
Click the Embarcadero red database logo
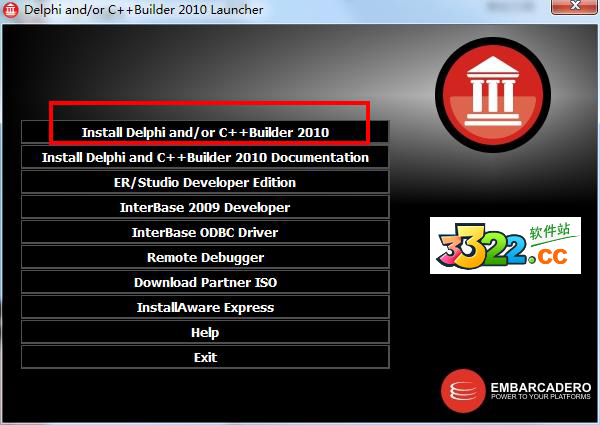(463, 391)
